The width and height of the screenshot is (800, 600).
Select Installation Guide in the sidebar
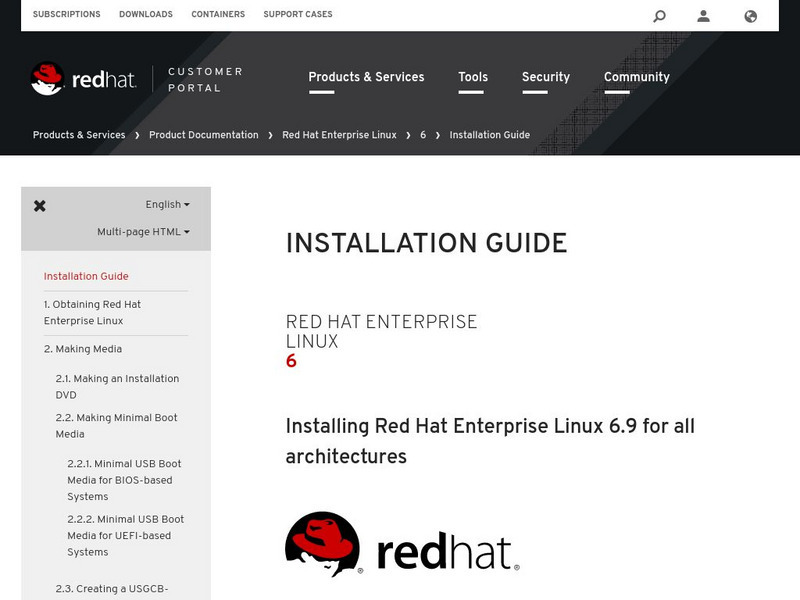pos(84,276)
